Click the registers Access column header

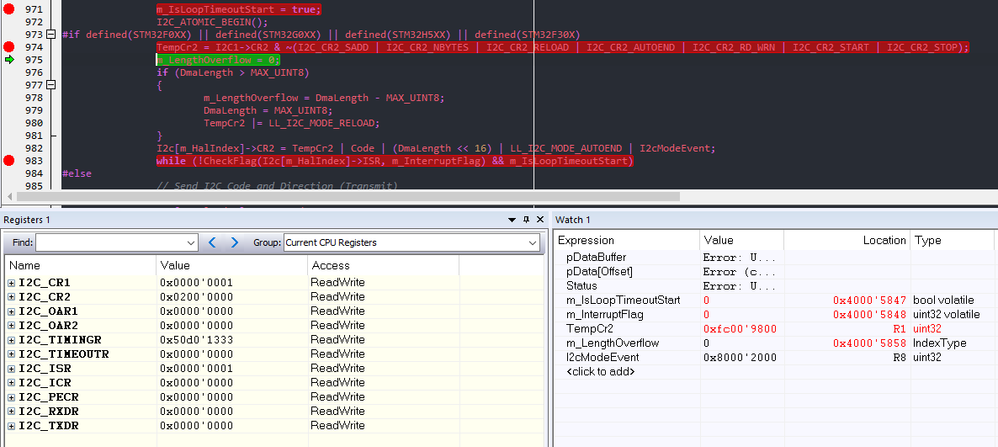pos(383,266)
